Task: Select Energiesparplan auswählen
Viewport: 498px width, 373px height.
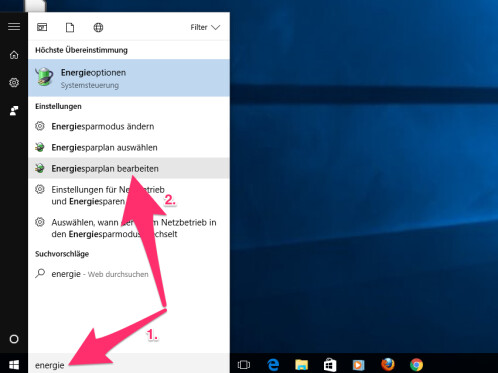Action: point(129,147)
